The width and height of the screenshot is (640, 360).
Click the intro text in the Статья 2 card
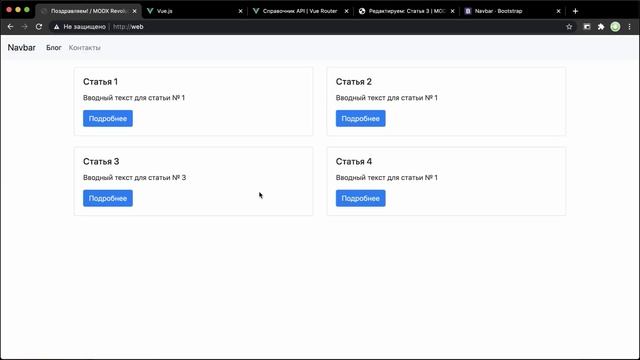coord(387,98)
